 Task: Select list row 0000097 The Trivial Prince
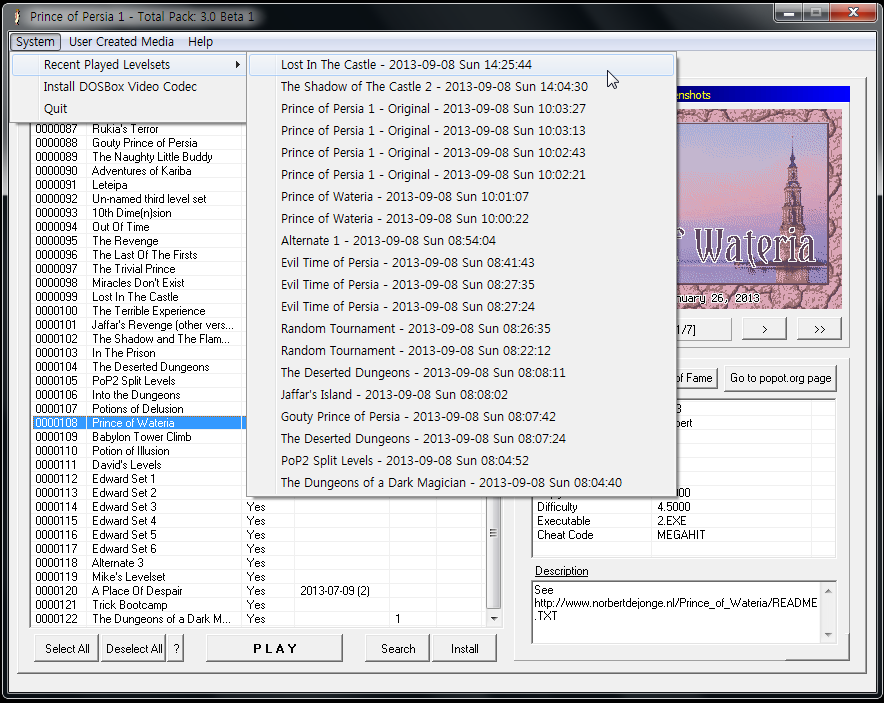click(x=138, y=269)
